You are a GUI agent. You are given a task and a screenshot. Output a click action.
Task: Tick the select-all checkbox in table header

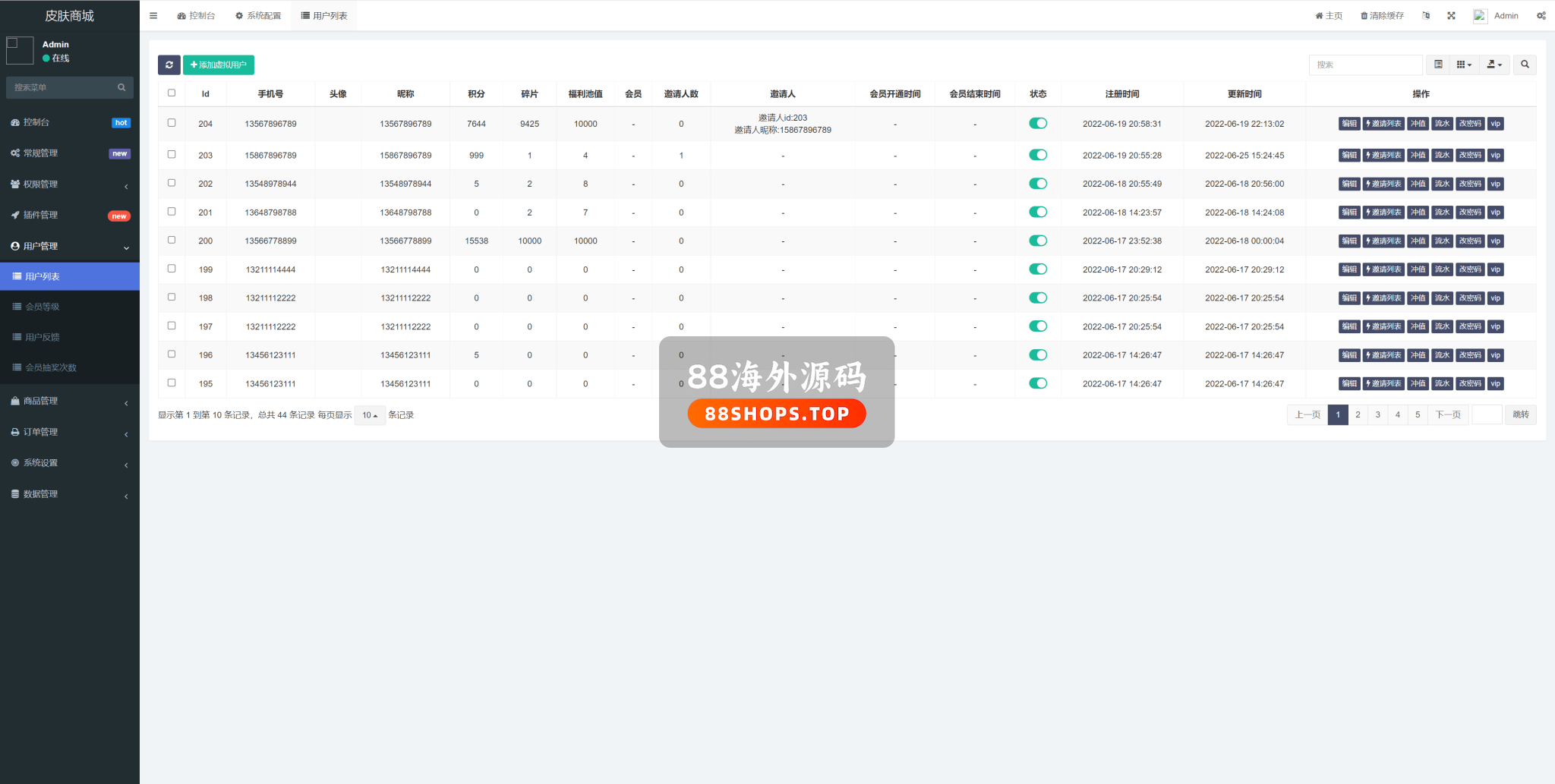pyautogui.click(x=172, y=93)
